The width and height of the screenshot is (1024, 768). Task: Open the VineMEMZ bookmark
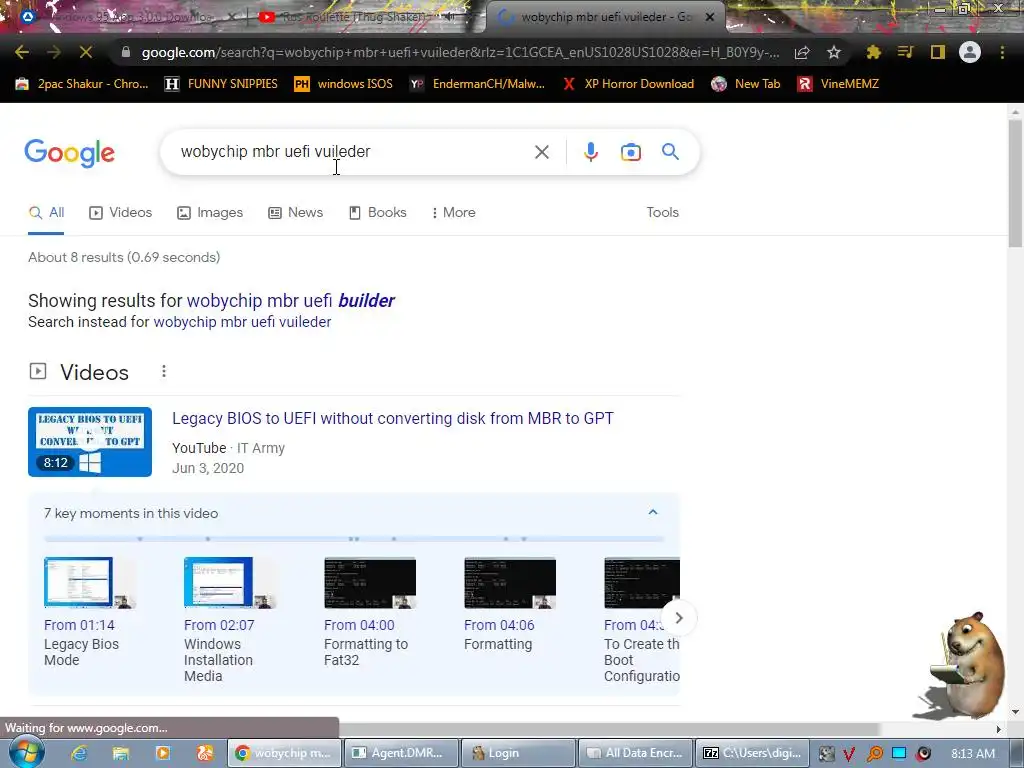coord(838,84)
